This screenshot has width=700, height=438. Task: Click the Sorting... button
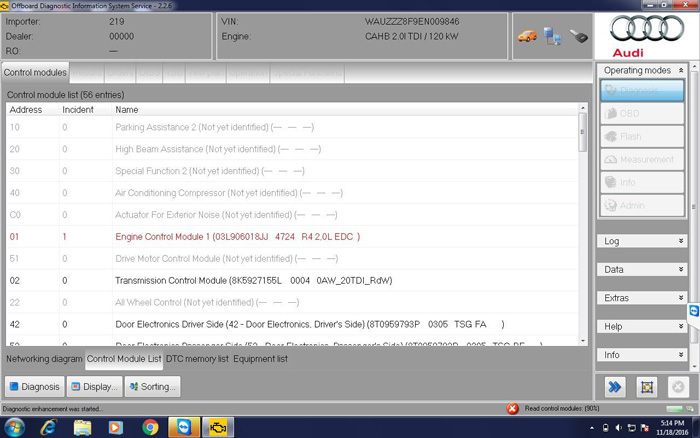[152, 387]
